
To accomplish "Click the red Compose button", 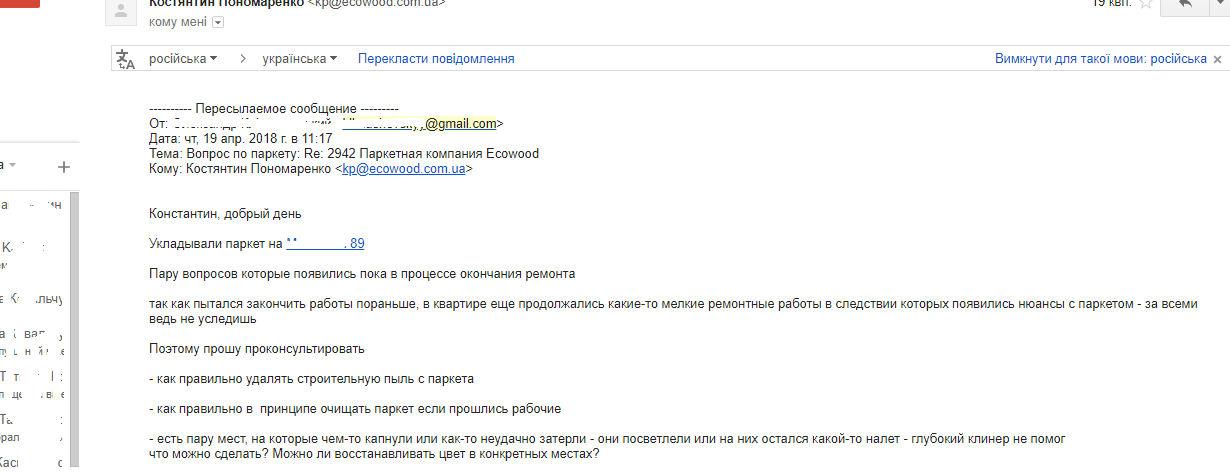I will pyautogui.click(x=19, y=4).
